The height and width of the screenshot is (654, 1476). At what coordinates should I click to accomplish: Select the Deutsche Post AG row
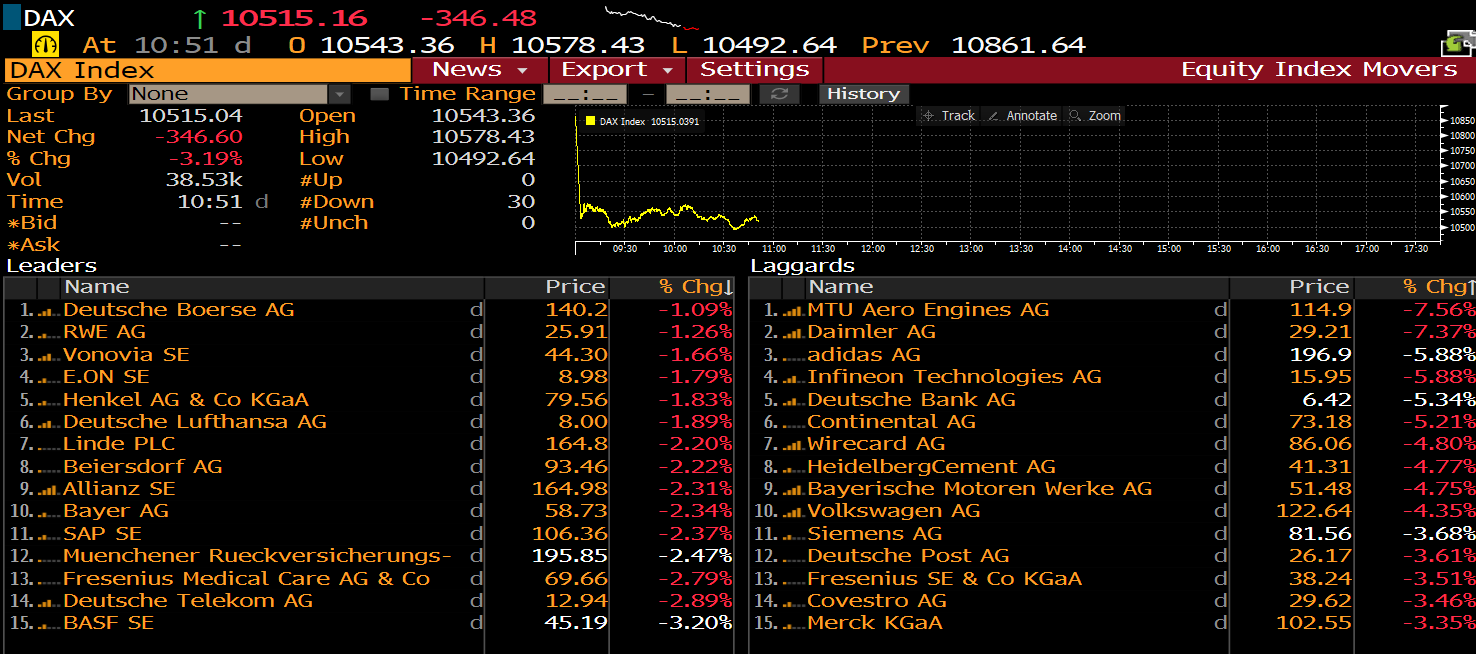[x=1113, y=556]
